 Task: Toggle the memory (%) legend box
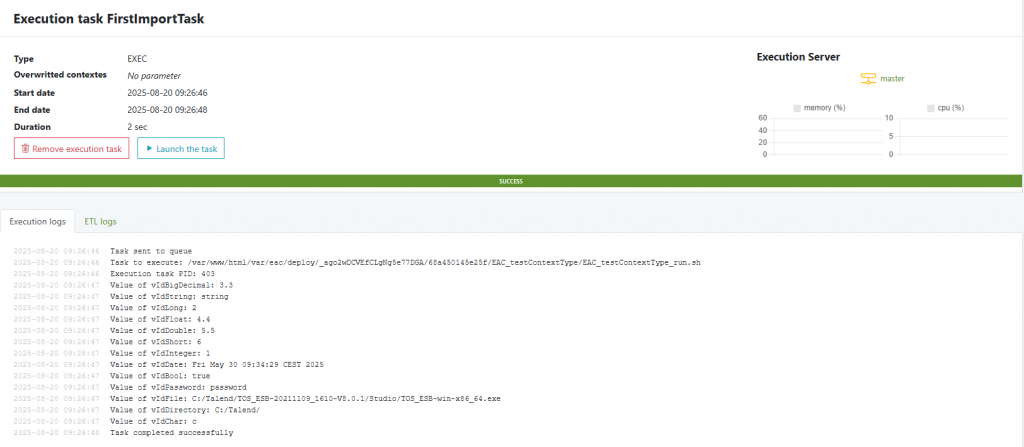797,107
